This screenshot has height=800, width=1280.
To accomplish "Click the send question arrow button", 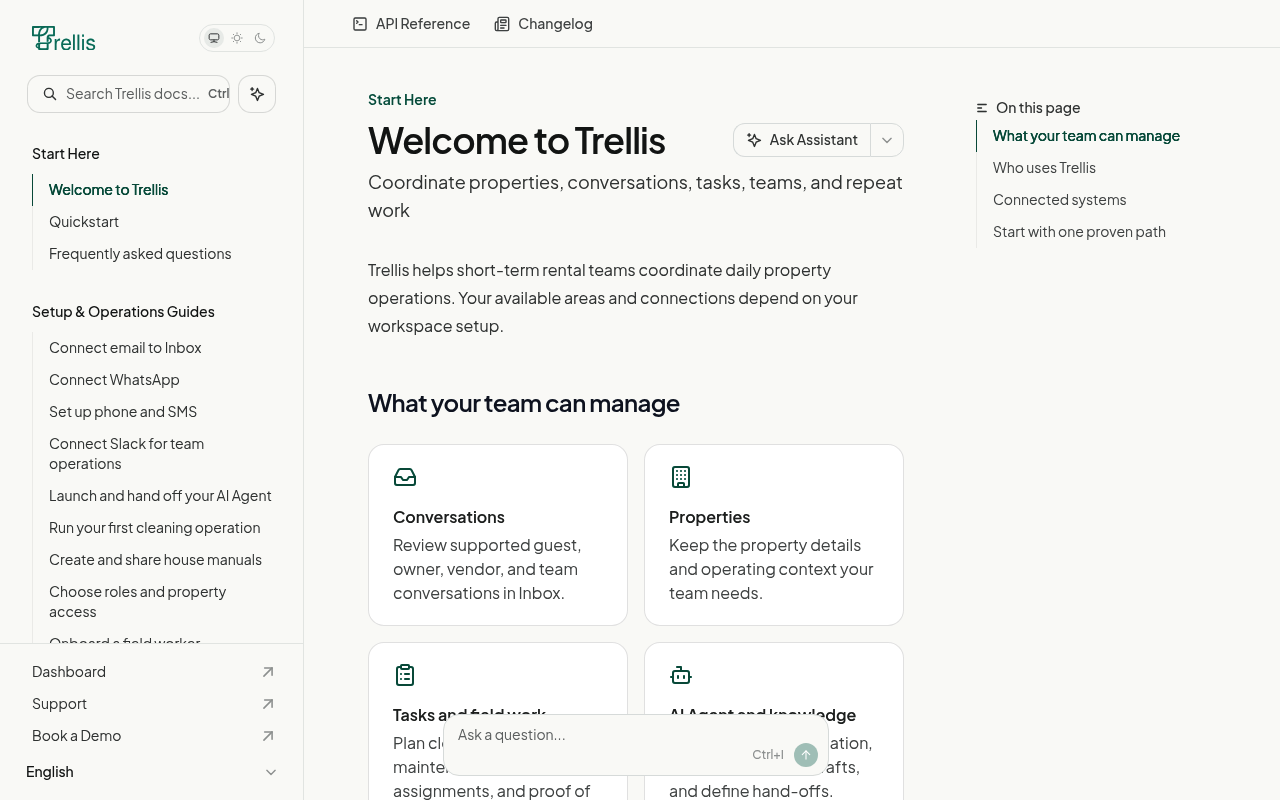I will point(806,755).
